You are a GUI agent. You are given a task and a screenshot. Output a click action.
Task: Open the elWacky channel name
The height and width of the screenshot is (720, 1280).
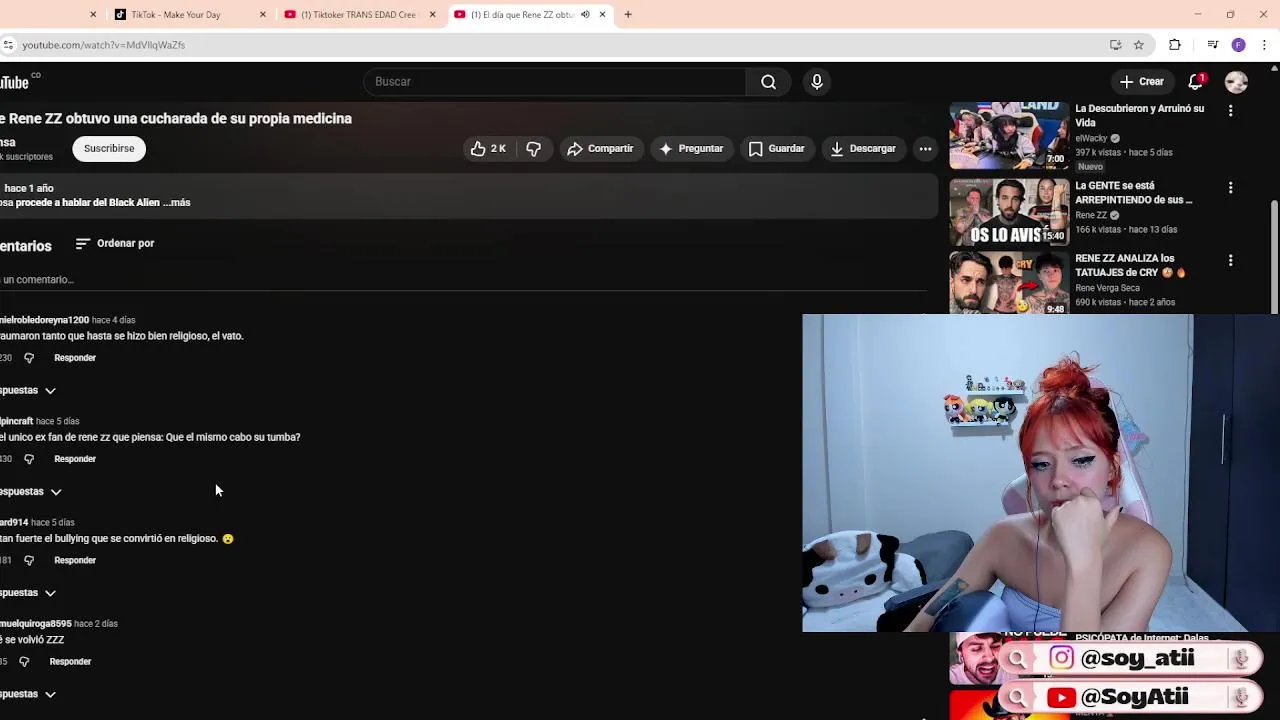click(1091, 139)
